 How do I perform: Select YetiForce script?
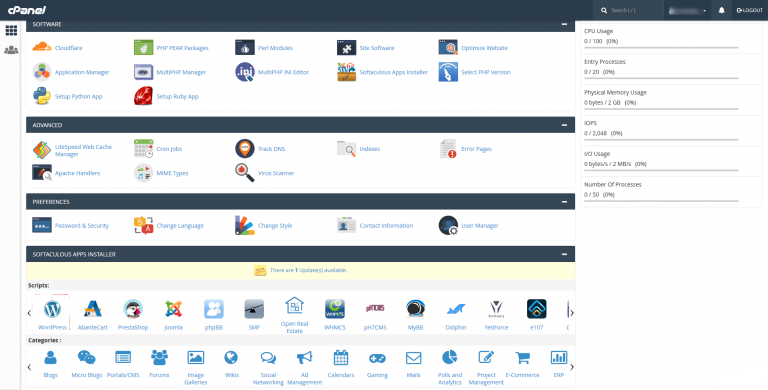point(496,314)
